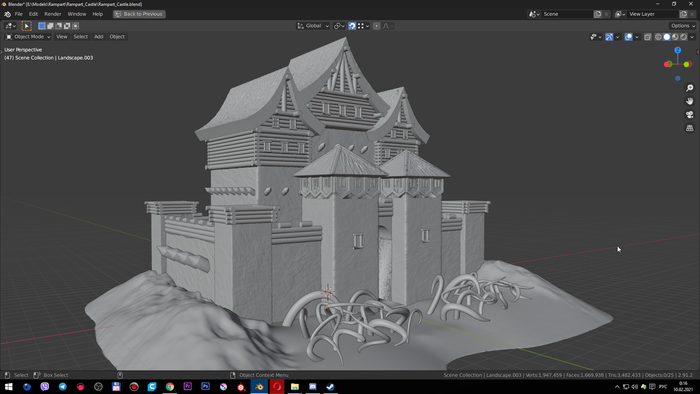The width and height of the screenshot is (700, 394).
Task: Open the Add menu in viewport header
Action: (x=99, y=37)
